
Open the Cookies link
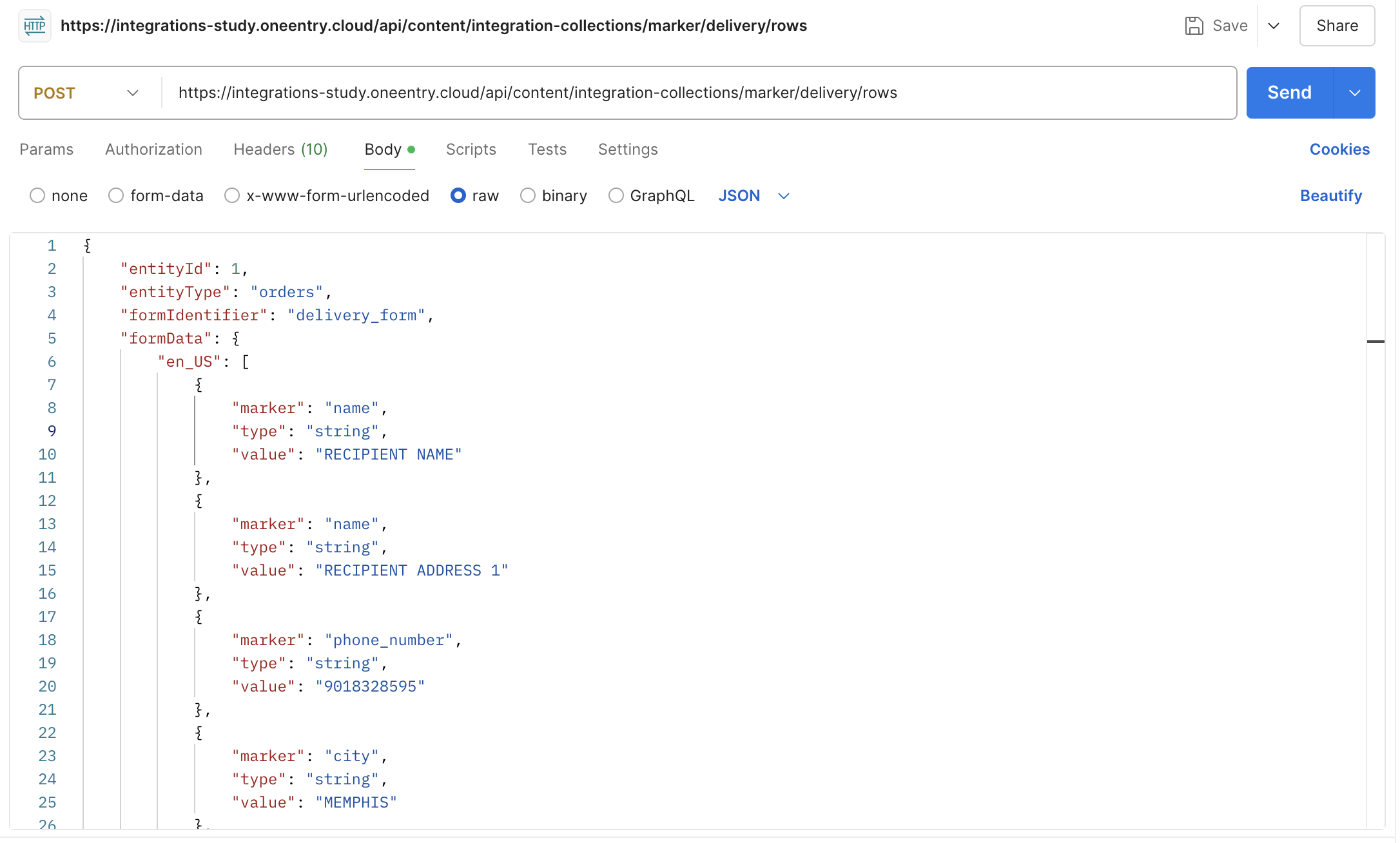(1339, 150)
